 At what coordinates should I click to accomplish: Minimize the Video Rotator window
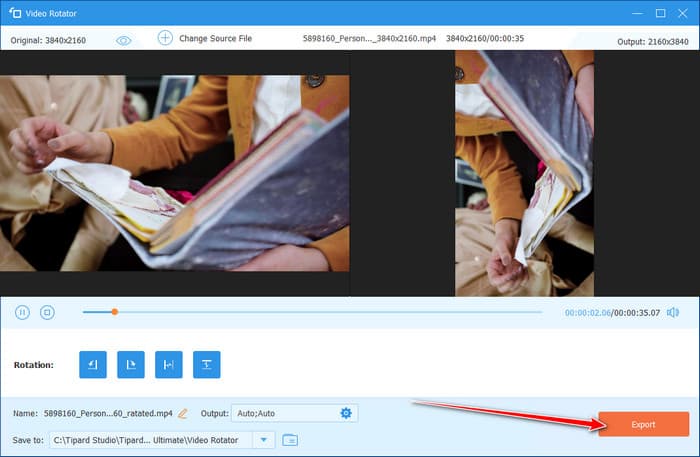click(x=638, y=13)
